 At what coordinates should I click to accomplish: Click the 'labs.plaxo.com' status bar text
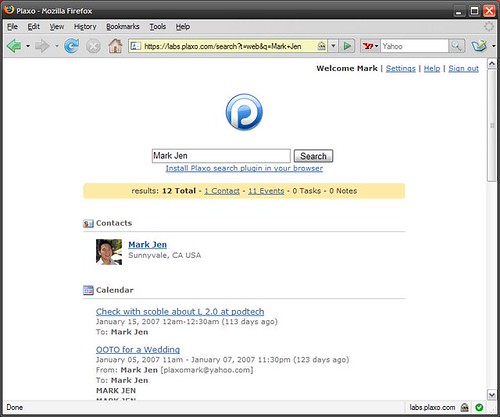[432, 407]
